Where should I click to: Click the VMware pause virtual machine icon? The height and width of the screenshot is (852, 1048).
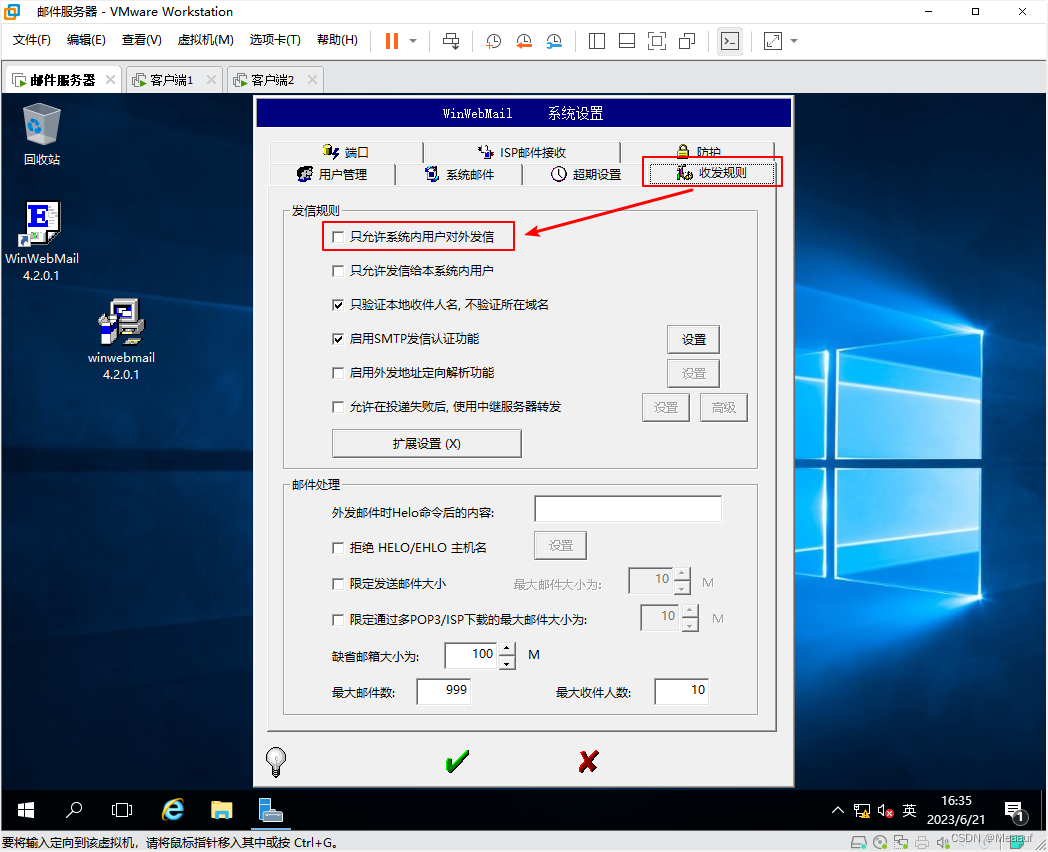tap(392, 41)
